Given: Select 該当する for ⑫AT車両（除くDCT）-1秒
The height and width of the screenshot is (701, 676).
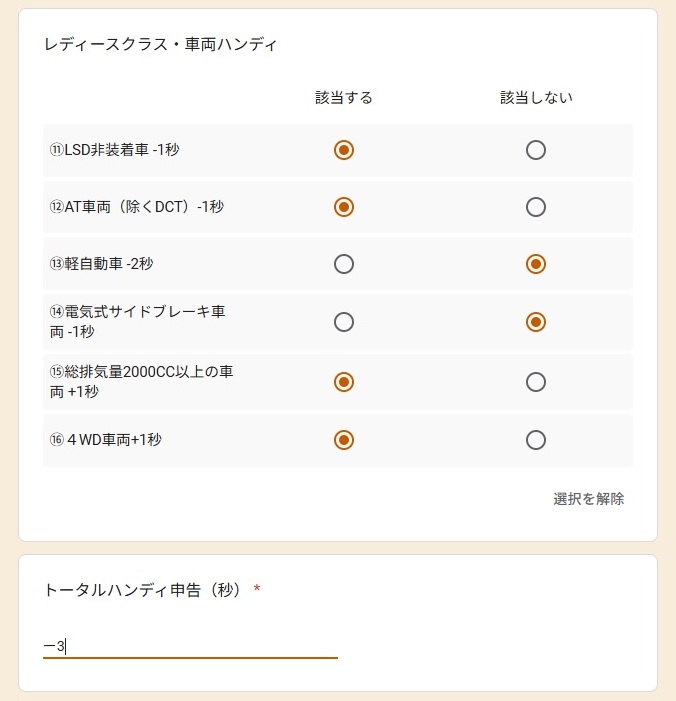Looking at the screenshot, I should (344, 207).
